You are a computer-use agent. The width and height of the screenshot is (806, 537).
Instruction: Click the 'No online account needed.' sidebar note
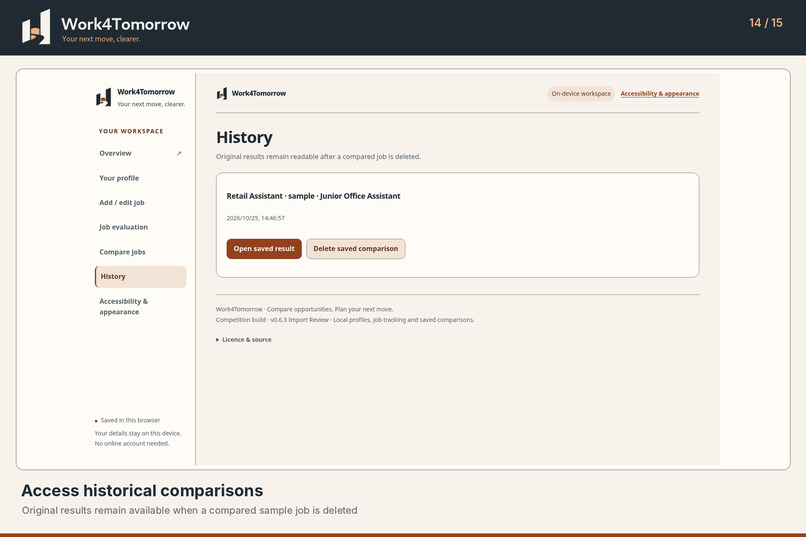tap(132, 443)
